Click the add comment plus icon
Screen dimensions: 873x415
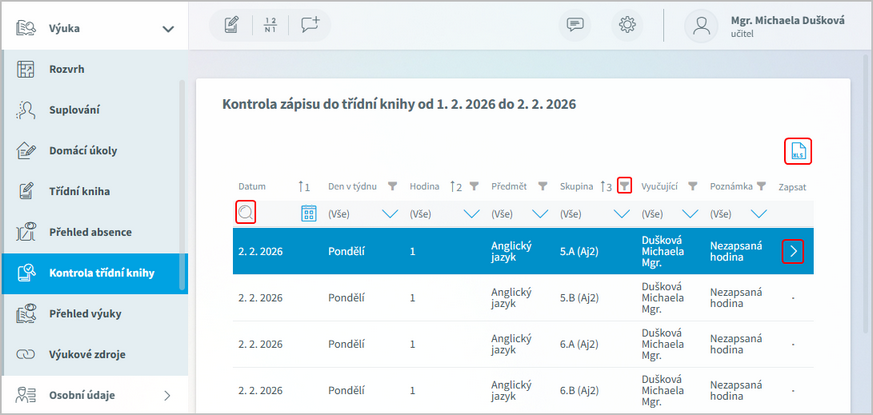click(x=309, y=25)
